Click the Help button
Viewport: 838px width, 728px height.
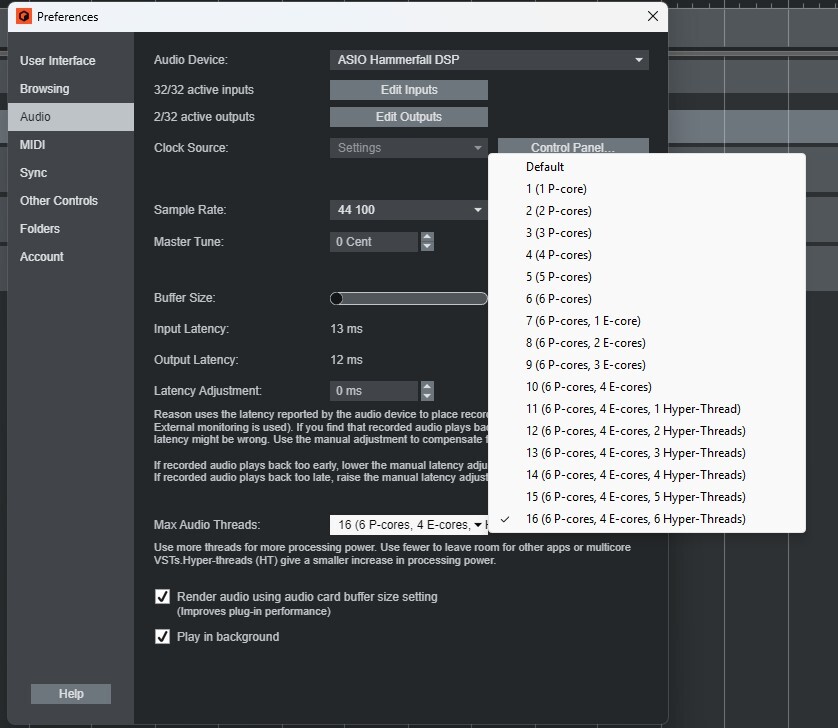click(70, 693)
